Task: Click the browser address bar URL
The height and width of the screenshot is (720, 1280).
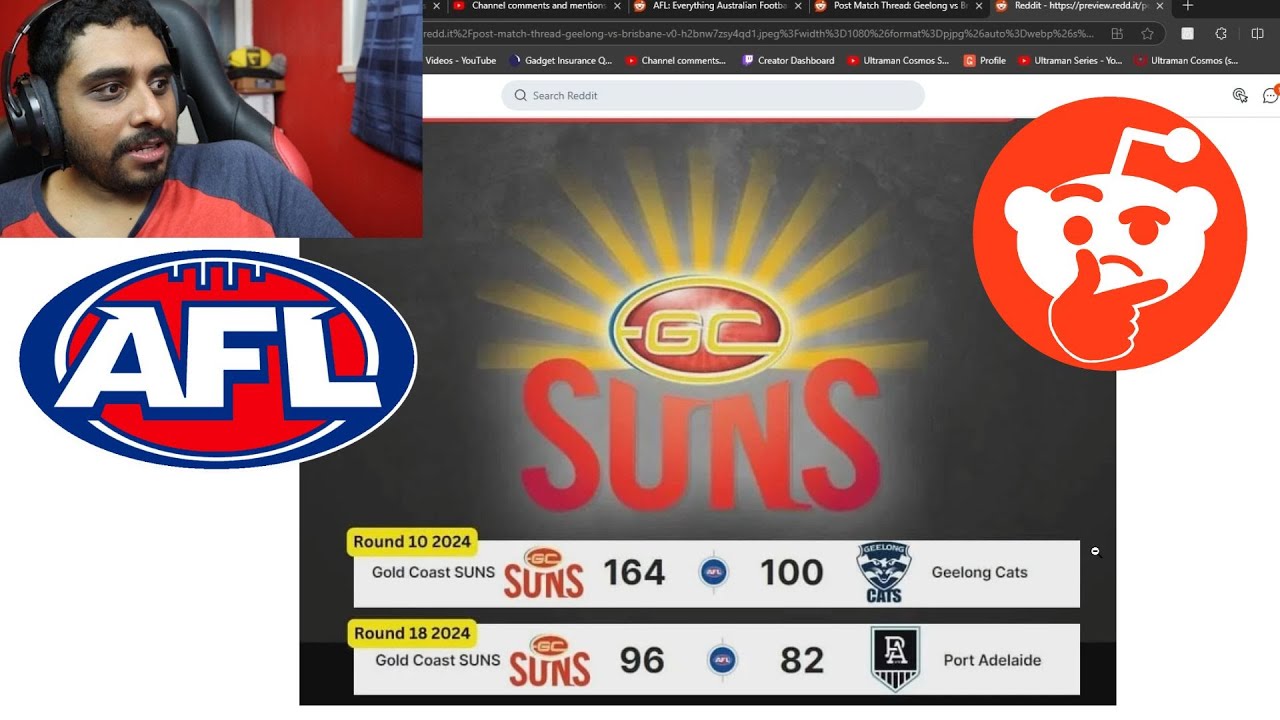Action: pyautogui.click(x=760, y=33)
